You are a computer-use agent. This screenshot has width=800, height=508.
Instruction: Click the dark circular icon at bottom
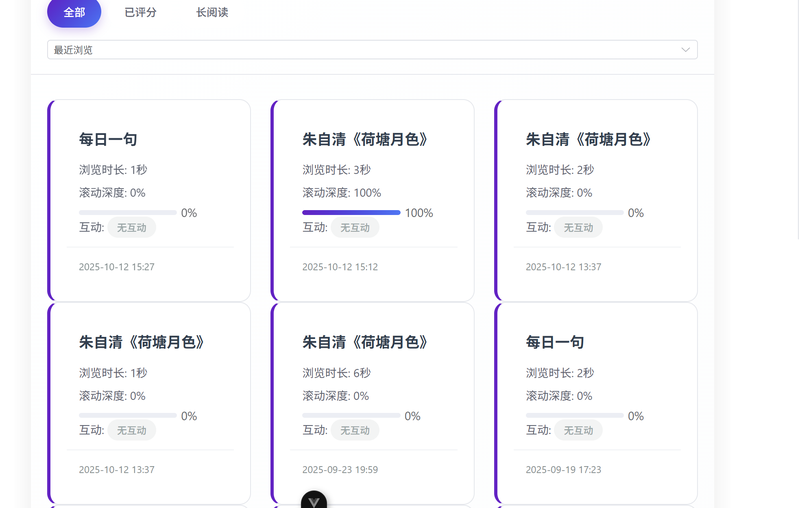pos(314,501)
